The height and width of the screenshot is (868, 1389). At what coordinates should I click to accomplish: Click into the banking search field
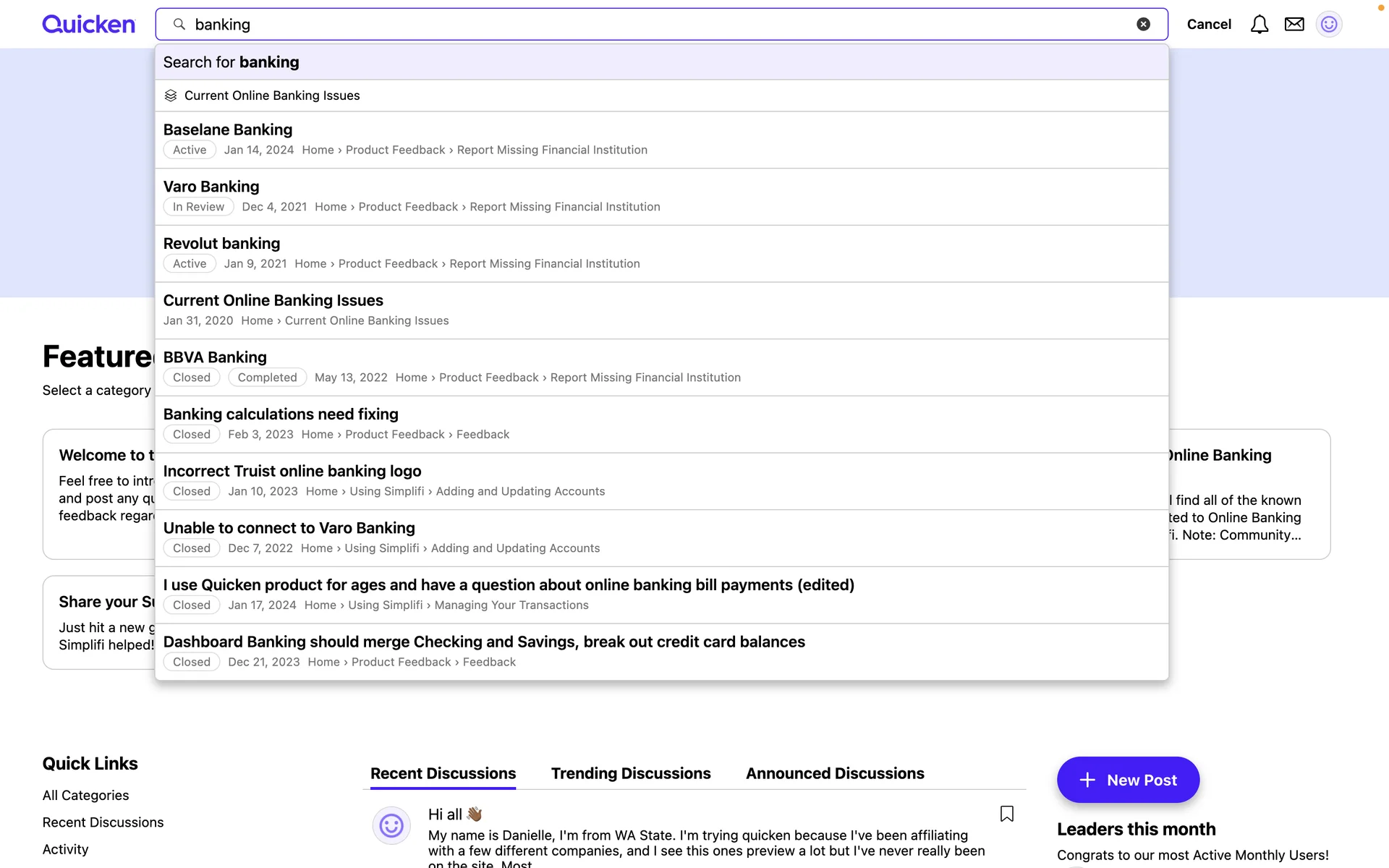coord(651,25)
